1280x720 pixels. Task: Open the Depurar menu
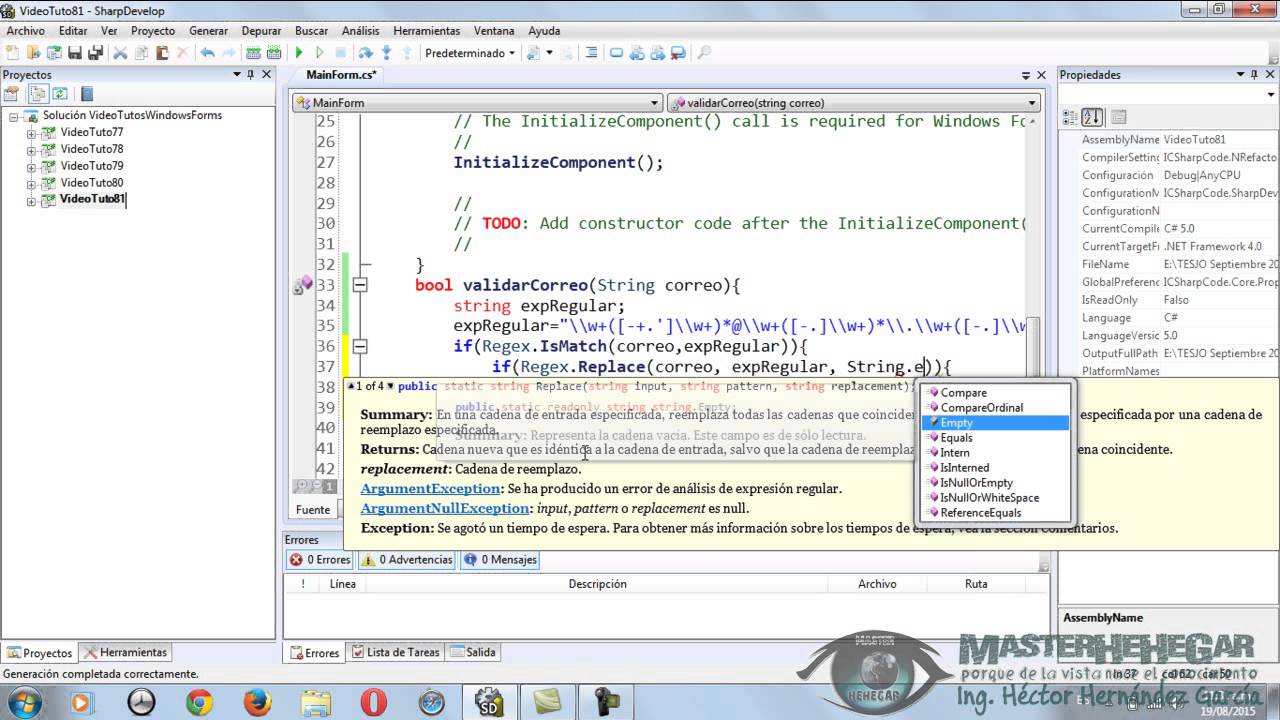(x=261, y=31)
